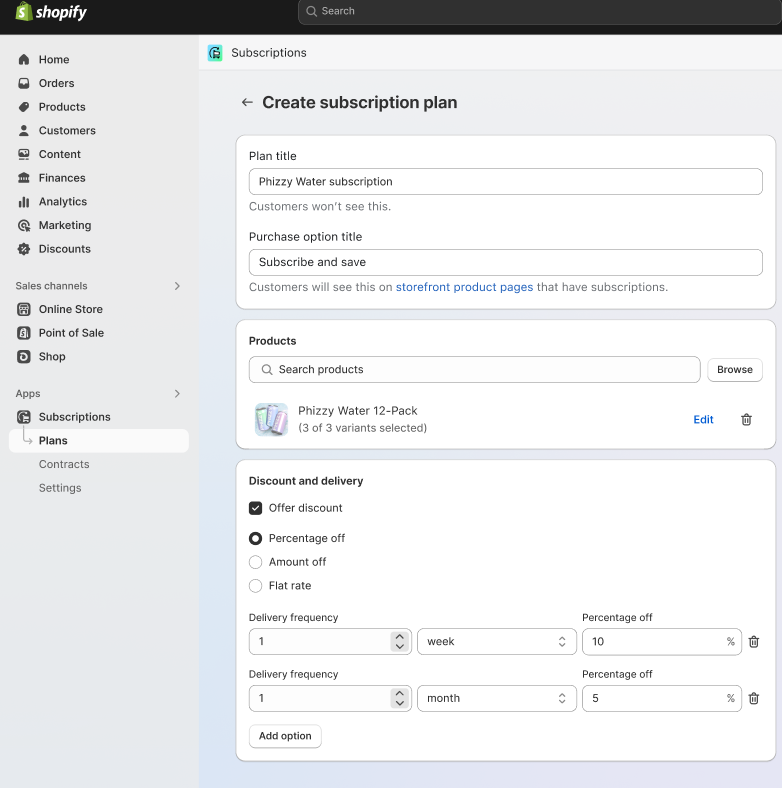Click the Shopify logo

[51, 12]
